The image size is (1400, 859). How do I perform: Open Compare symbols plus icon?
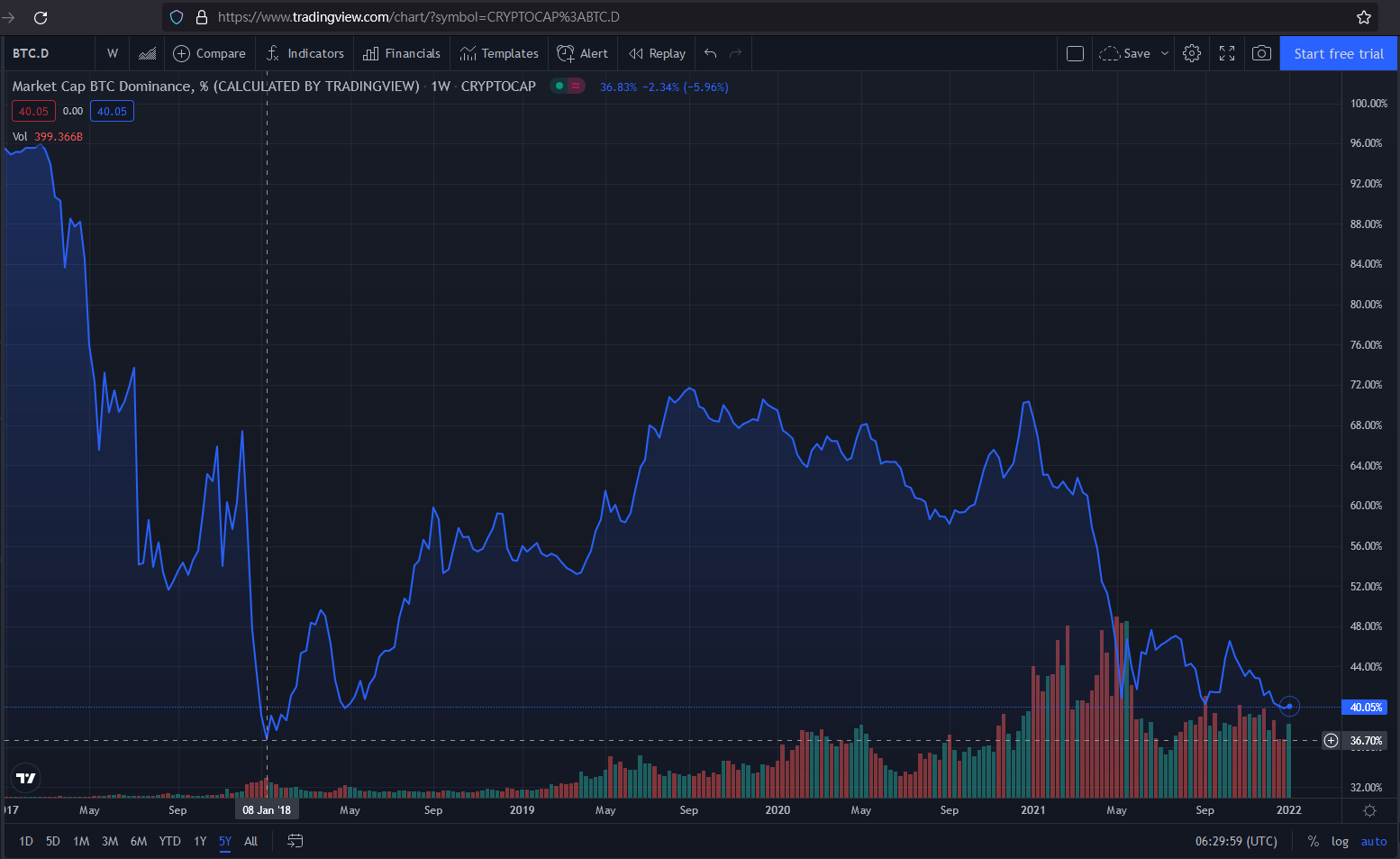[181, 53]
